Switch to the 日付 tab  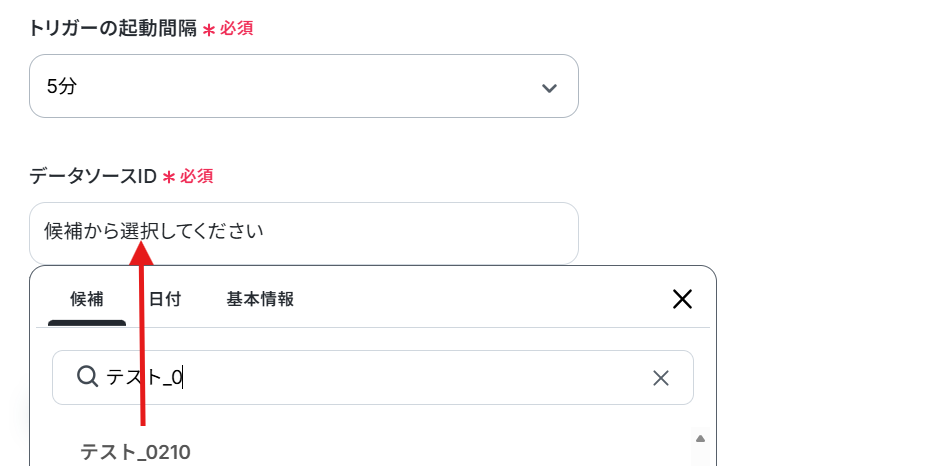[x=165, y=299]
